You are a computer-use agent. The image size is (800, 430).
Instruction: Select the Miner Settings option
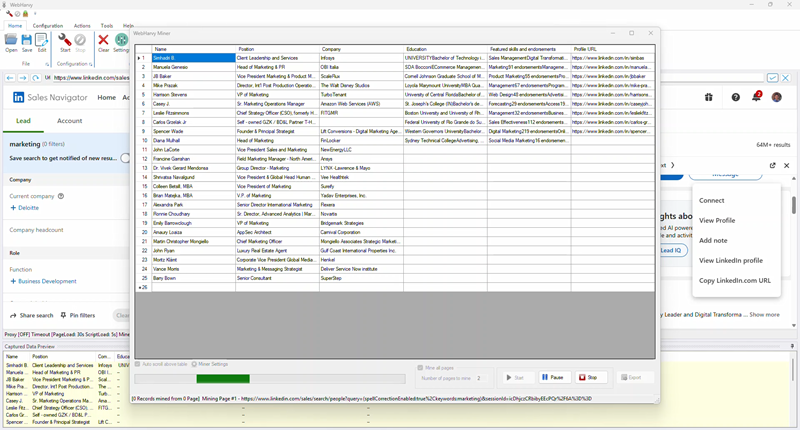(210, 364)
